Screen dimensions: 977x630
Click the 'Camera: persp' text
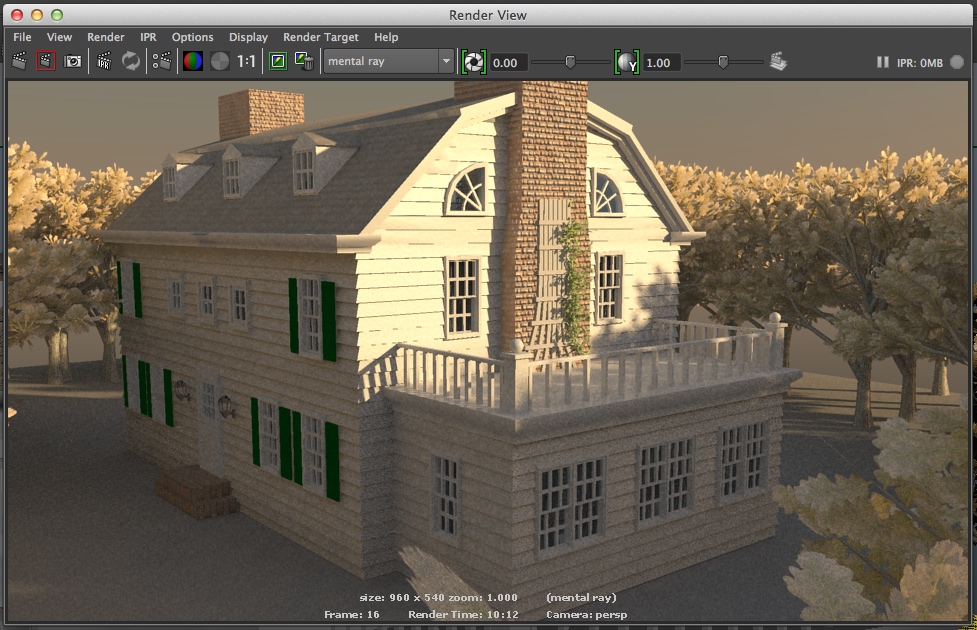(586, 614)
